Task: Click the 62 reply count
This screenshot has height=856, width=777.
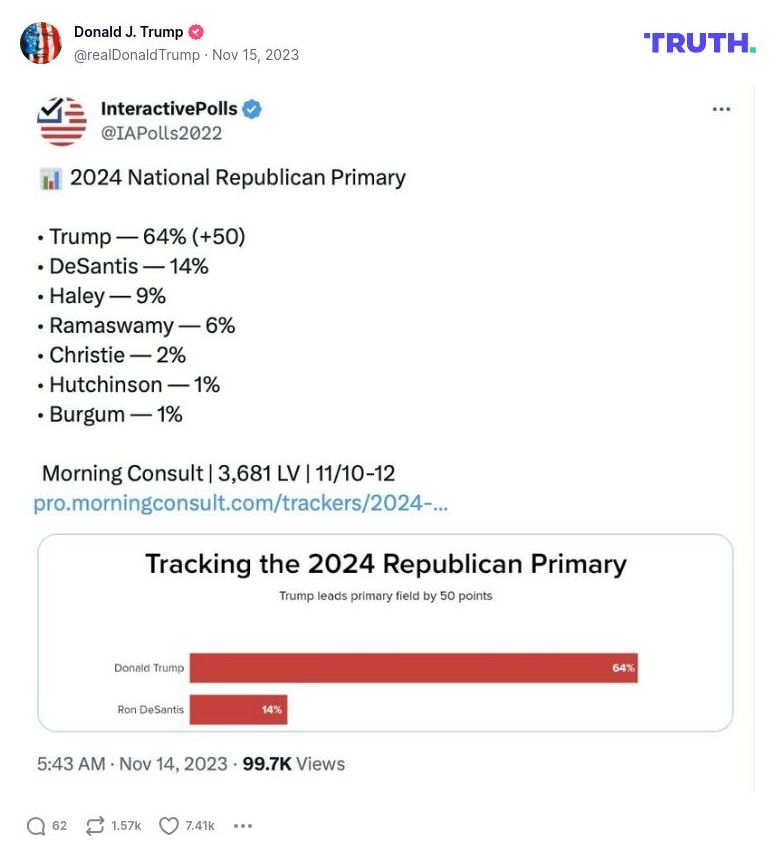Action: coord(58,826)
